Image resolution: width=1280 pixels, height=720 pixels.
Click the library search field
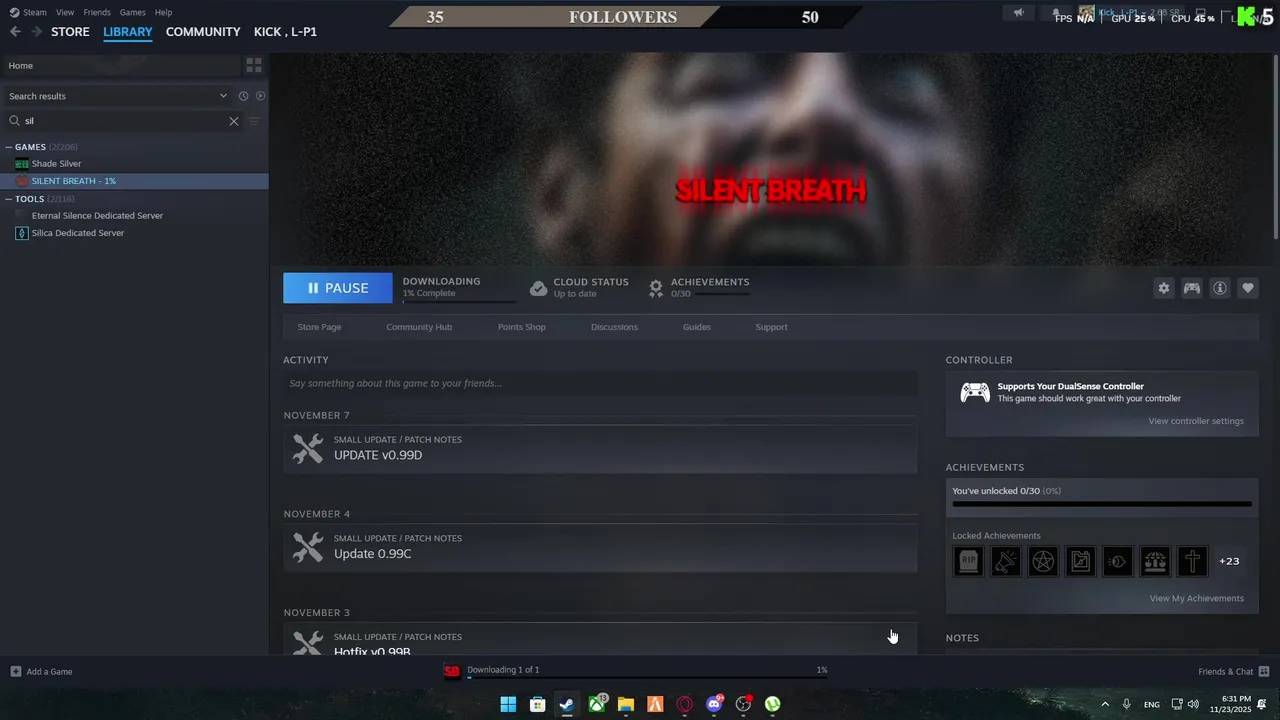tap(125, 121)
